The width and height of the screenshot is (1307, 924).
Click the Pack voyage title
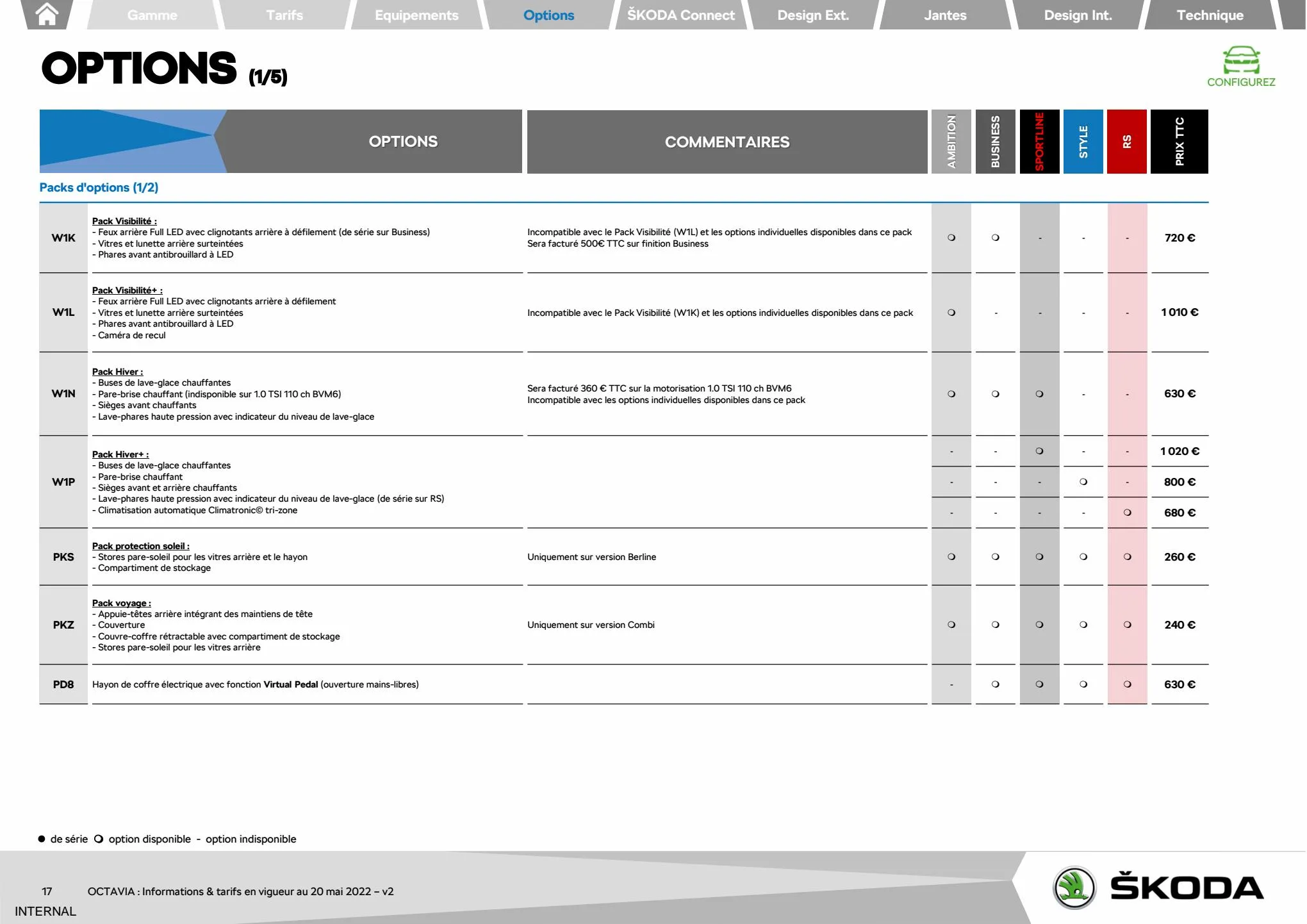[x=122, y=603]
